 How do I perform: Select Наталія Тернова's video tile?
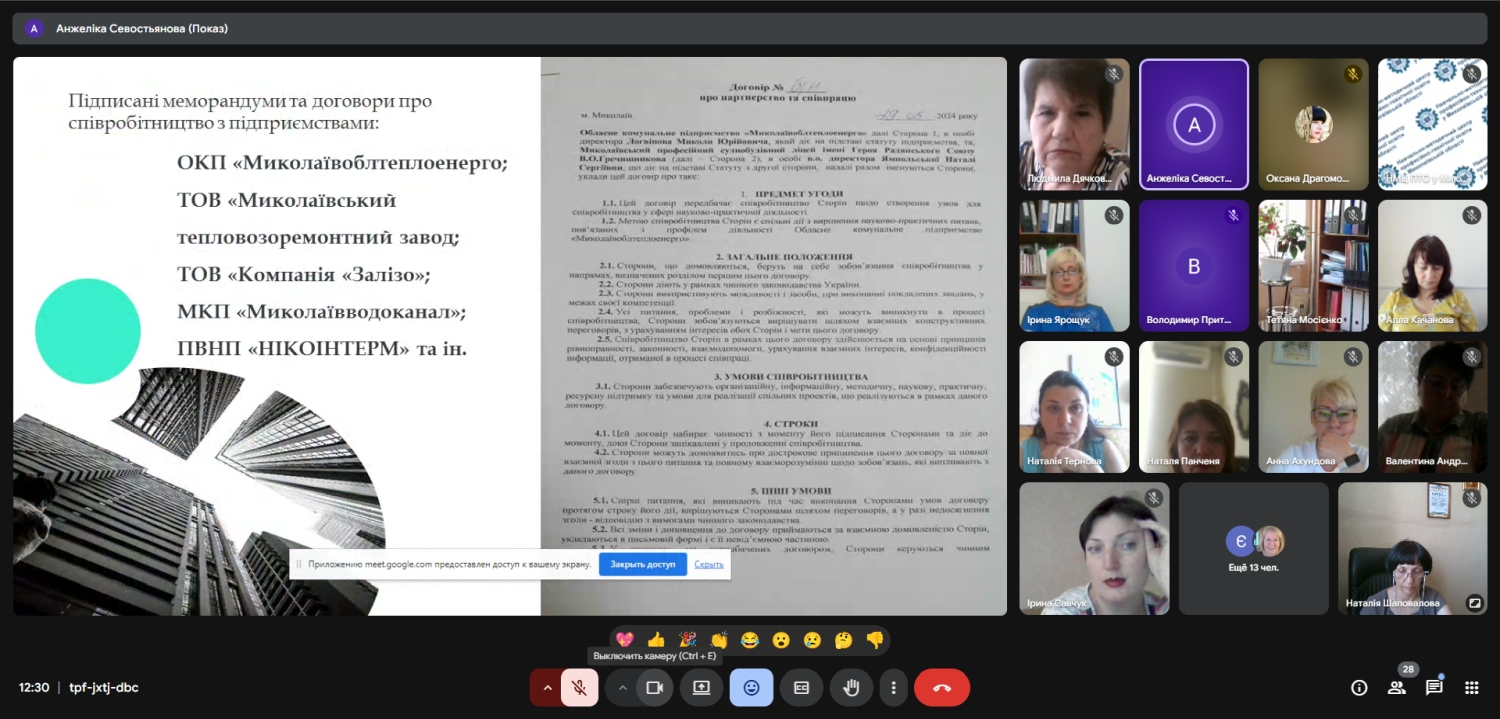click(1074, 407)
